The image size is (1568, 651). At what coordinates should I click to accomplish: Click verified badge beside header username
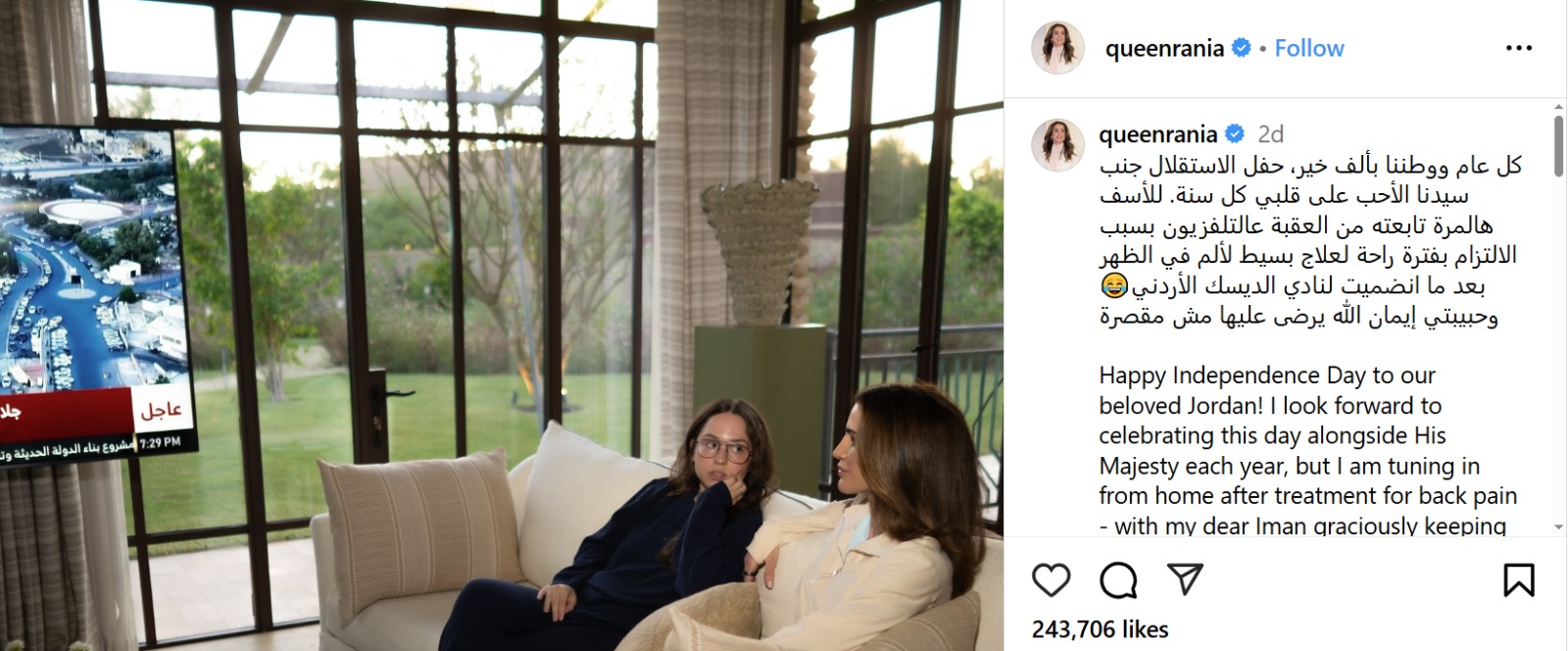tap(1241, 48)
